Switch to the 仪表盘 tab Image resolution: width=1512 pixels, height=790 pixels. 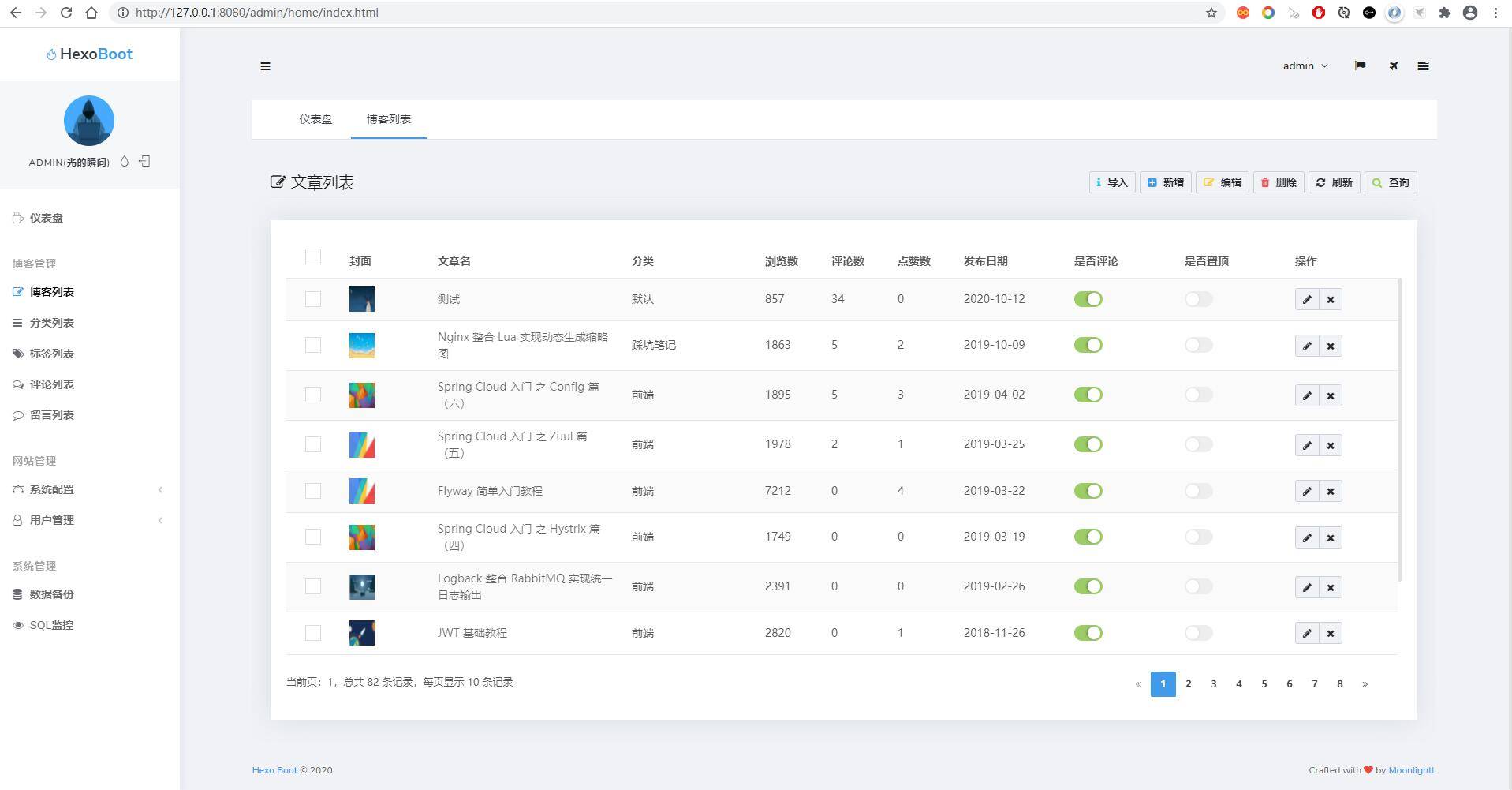[315, 119]
